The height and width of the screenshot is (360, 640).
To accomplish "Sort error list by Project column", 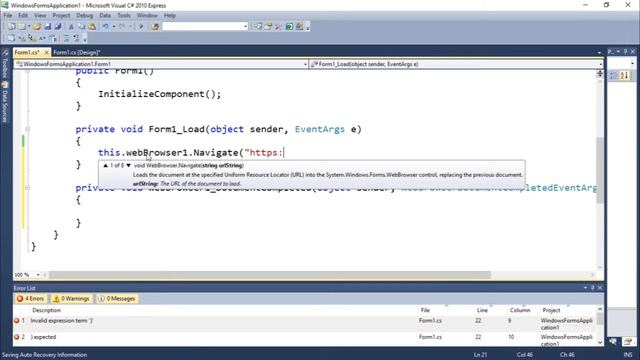I will click(x=551, y=311).
